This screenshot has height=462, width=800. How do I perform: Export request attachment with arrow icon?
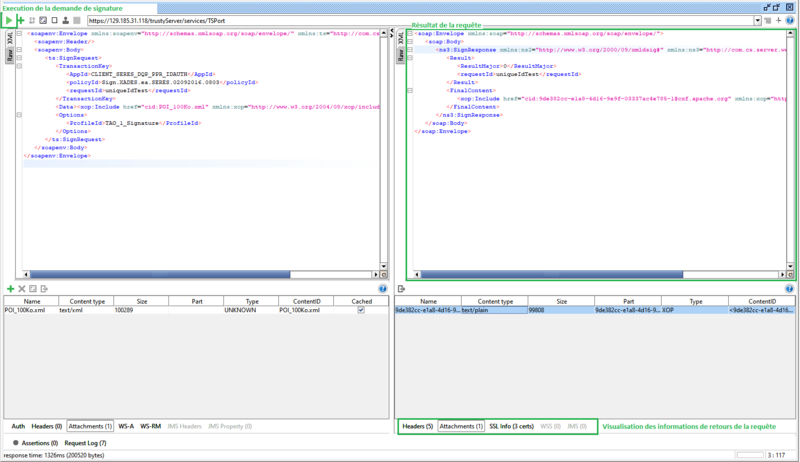pyautogui.click(x=44, y=289)
